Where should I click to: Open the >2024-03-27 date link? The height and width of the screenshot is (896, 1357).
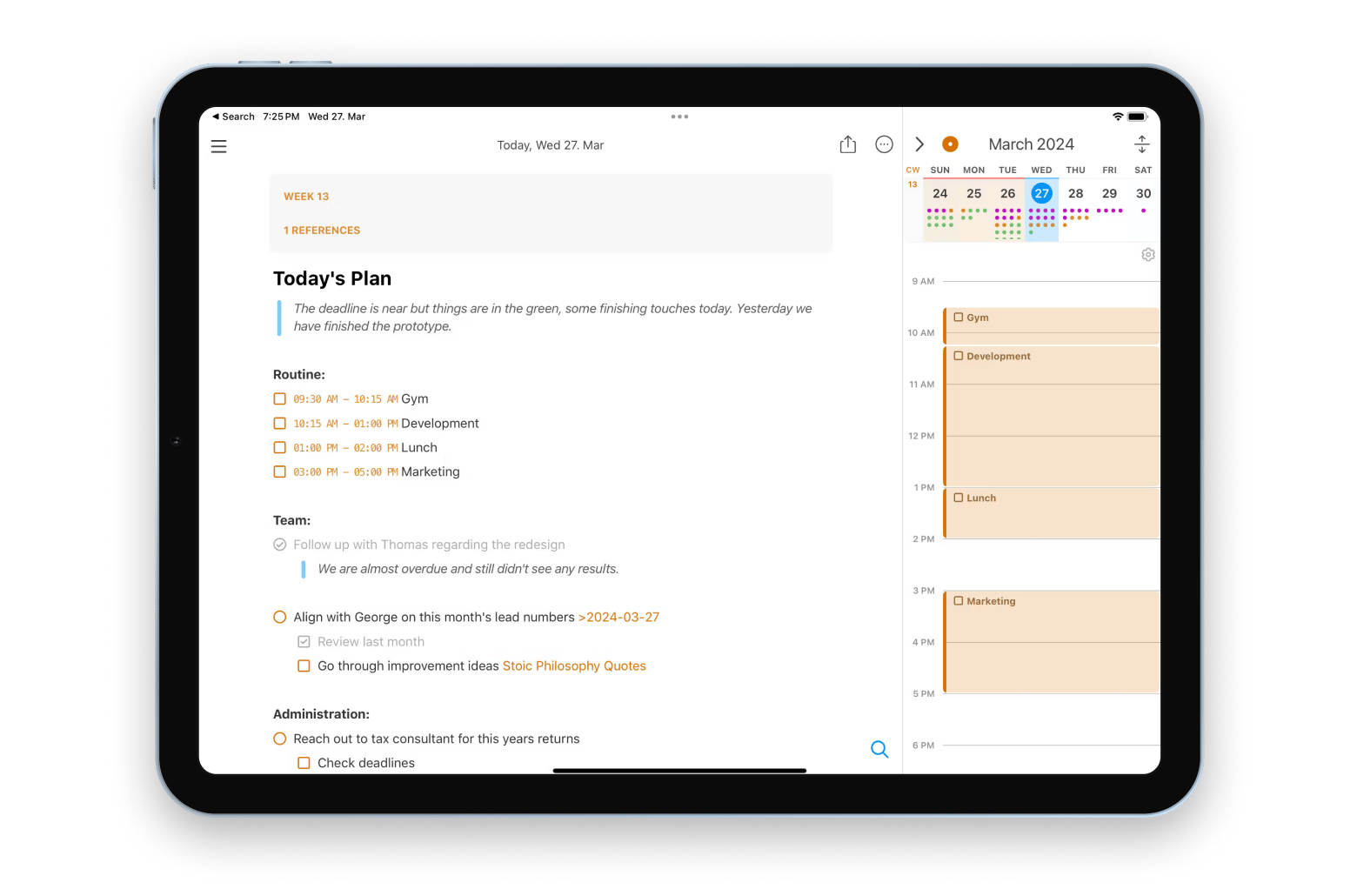click(618, 617)
